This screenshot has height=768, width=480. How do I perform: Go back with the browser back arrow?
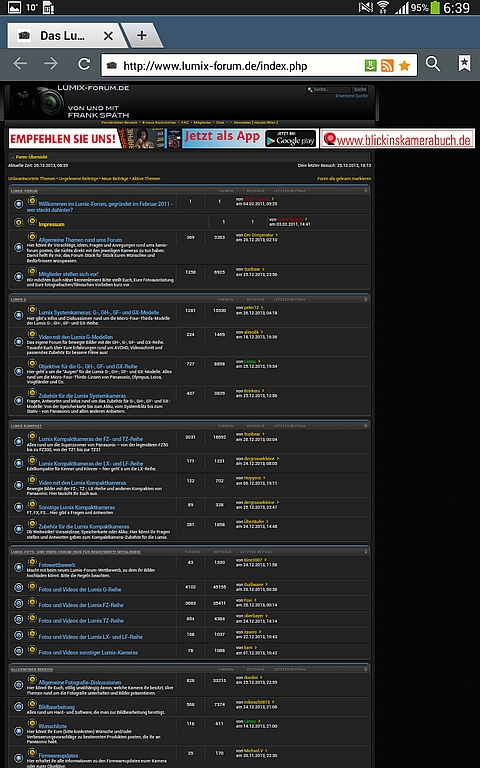point(20,64)
